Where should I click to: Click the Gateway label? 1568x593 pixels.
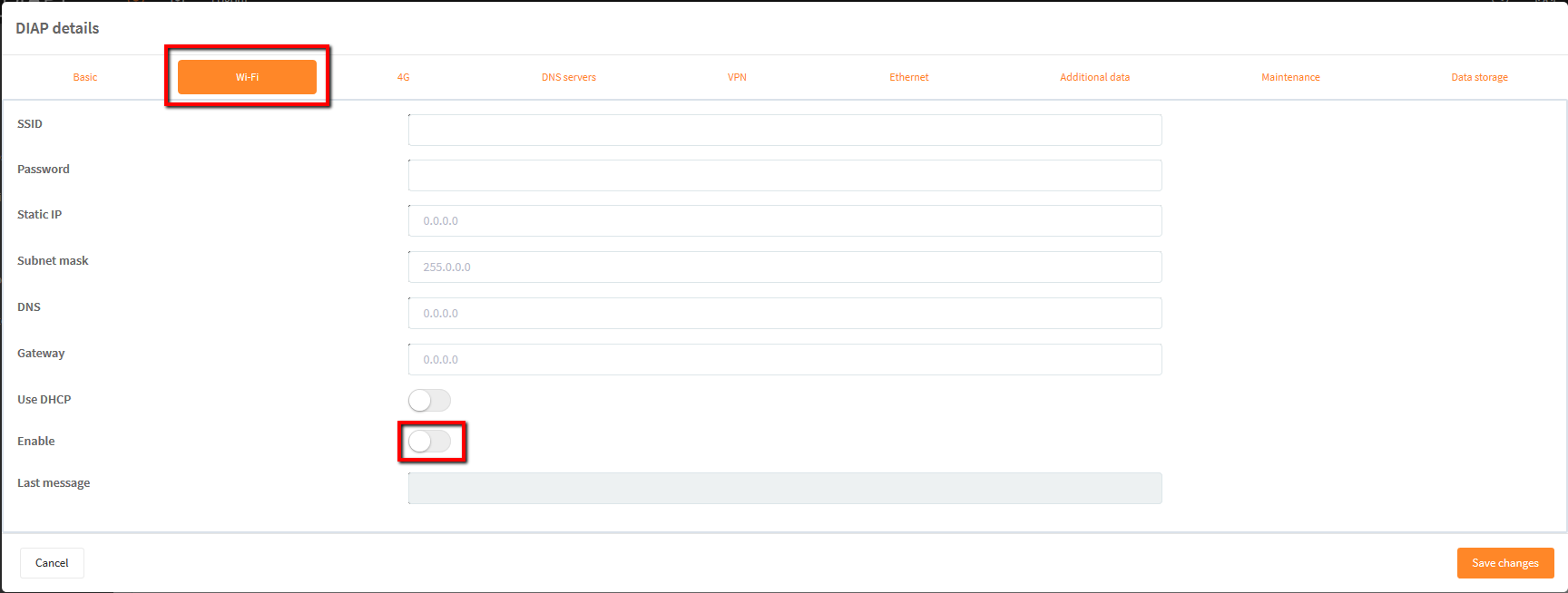pyautogui.click(x=41, y=353)
